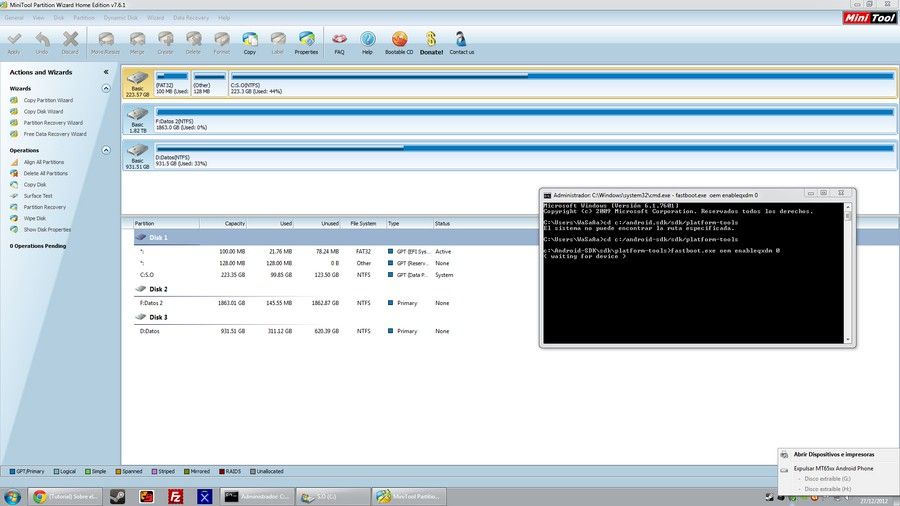Select the Move/Resize partition tool

pyautogui.click(x=106, y=43)
